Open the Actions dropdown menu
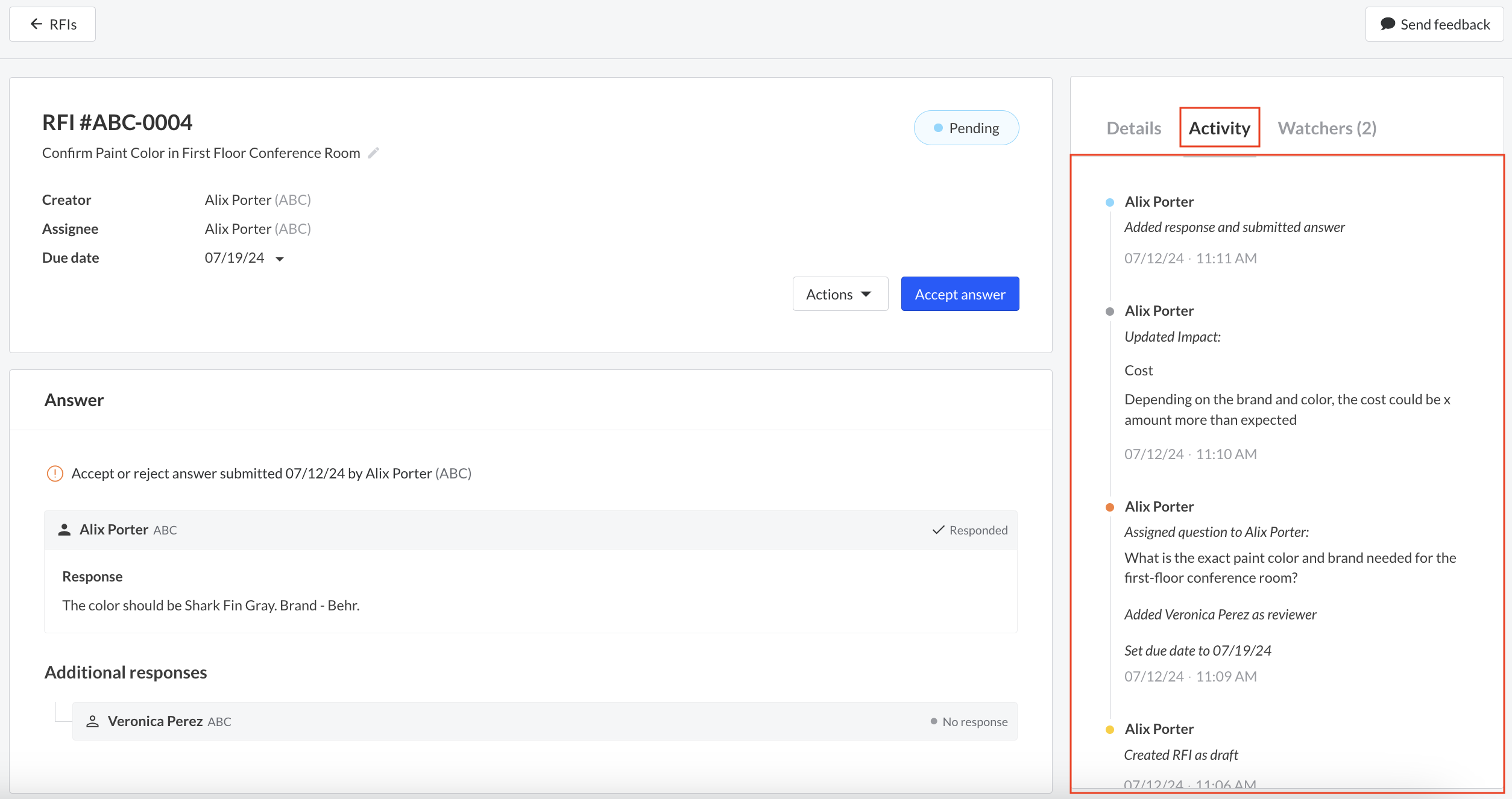1512x799 pixels. pyautogui.click(x=840, y=294)
